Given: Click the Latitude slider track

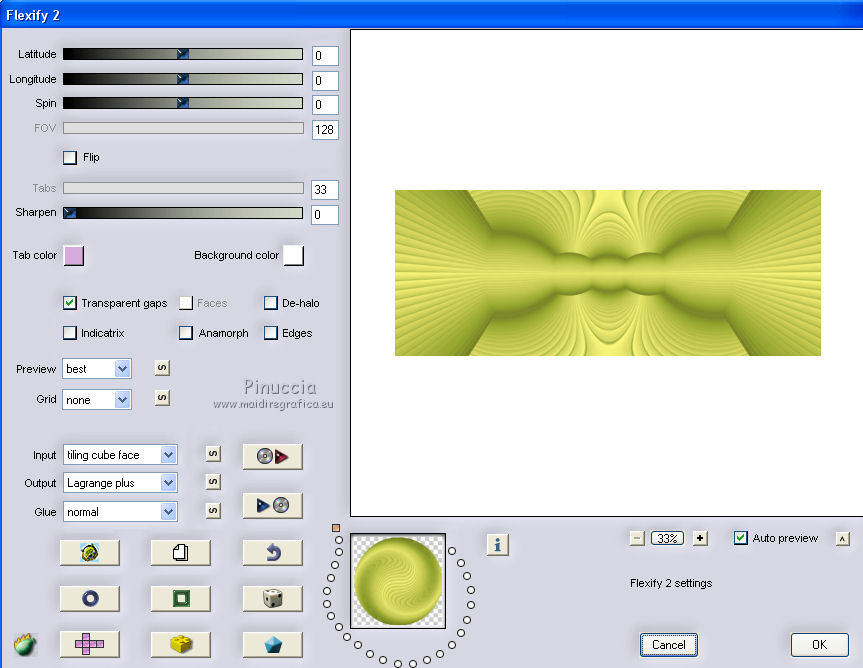Looking at the screenshot, I should [x=183, y=54].
